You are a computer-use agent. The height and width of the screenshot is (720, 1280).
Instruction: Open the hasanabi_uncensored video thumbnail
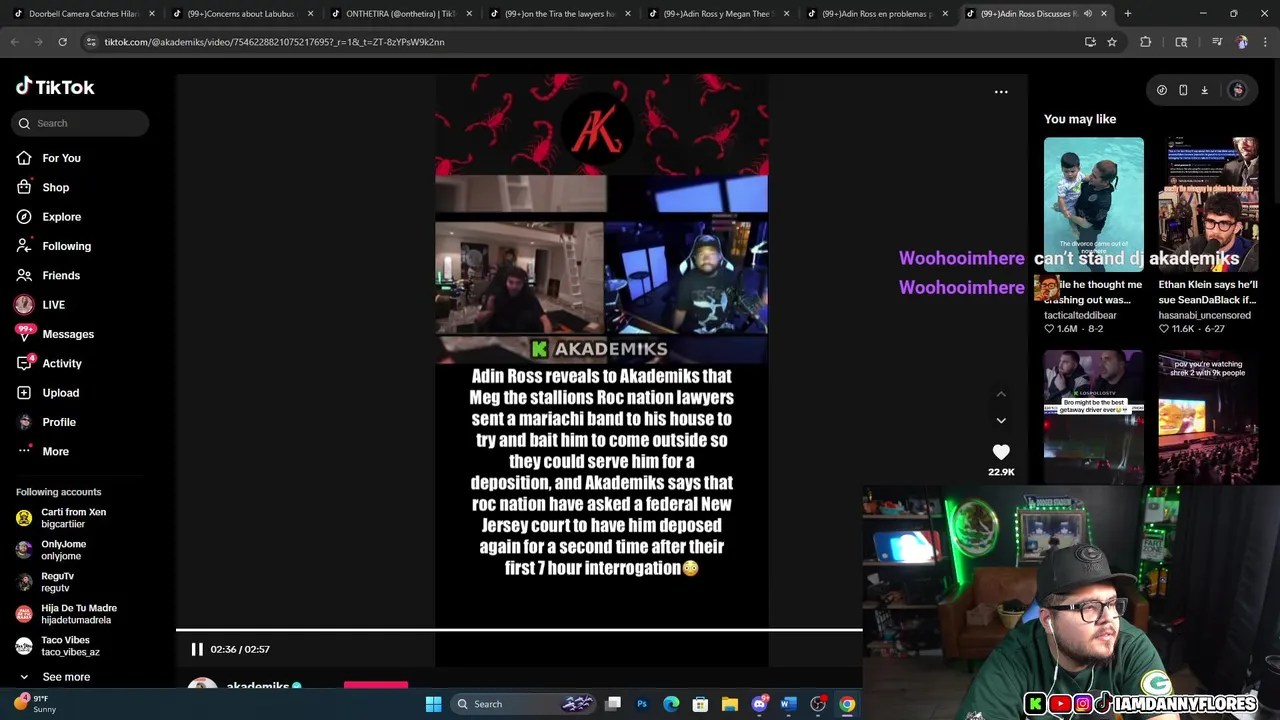point(1208,204)
